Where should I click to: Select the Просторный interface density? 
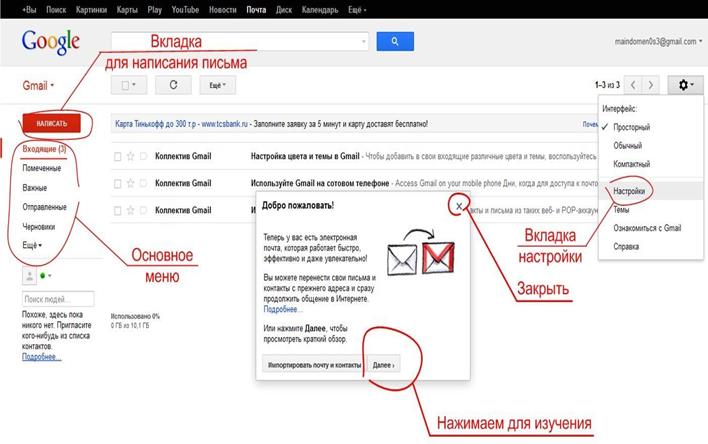[631, 127]
